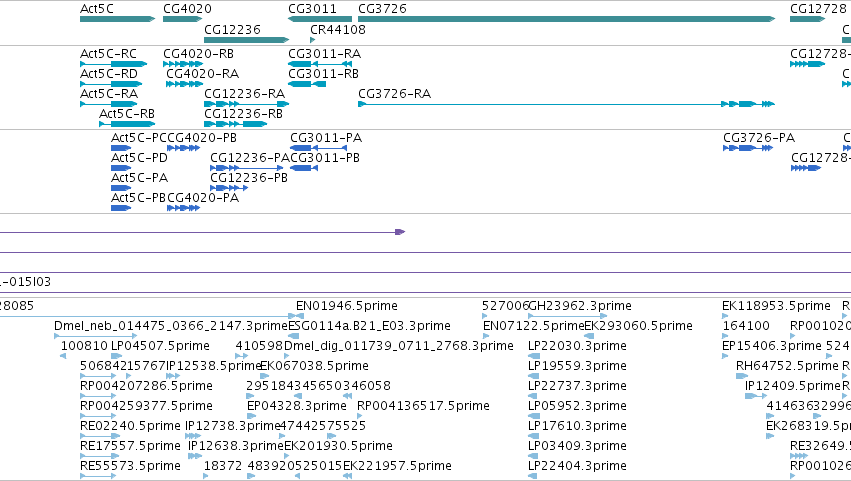Image resolution: width=851 pixels, height=481 pixels.
Task: Open transcript Act5C-RB
Action: pyautogui.click(x=126, y=114)
